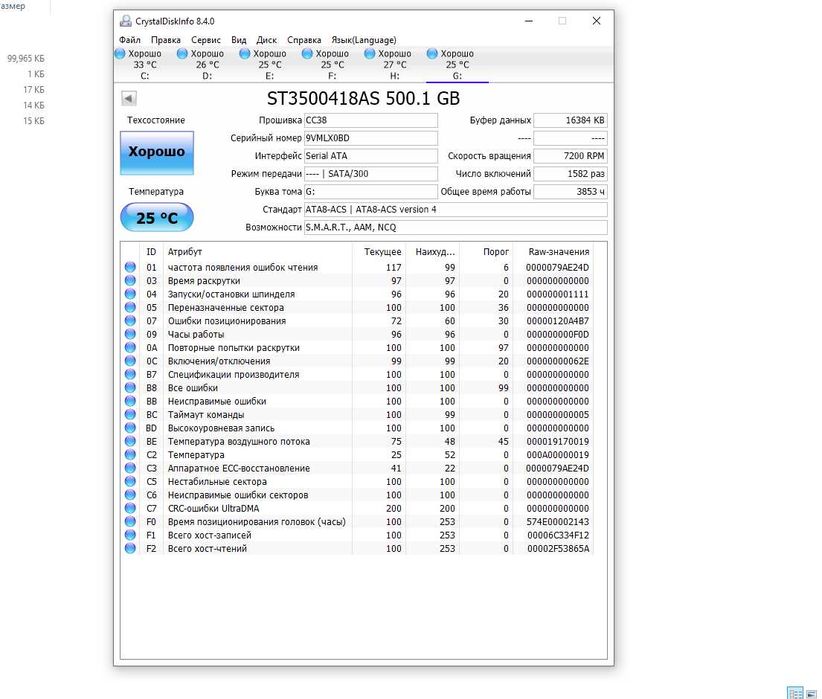Select row Таймаут команды
This screenshot has height=699, width=822.
point(357,414)
